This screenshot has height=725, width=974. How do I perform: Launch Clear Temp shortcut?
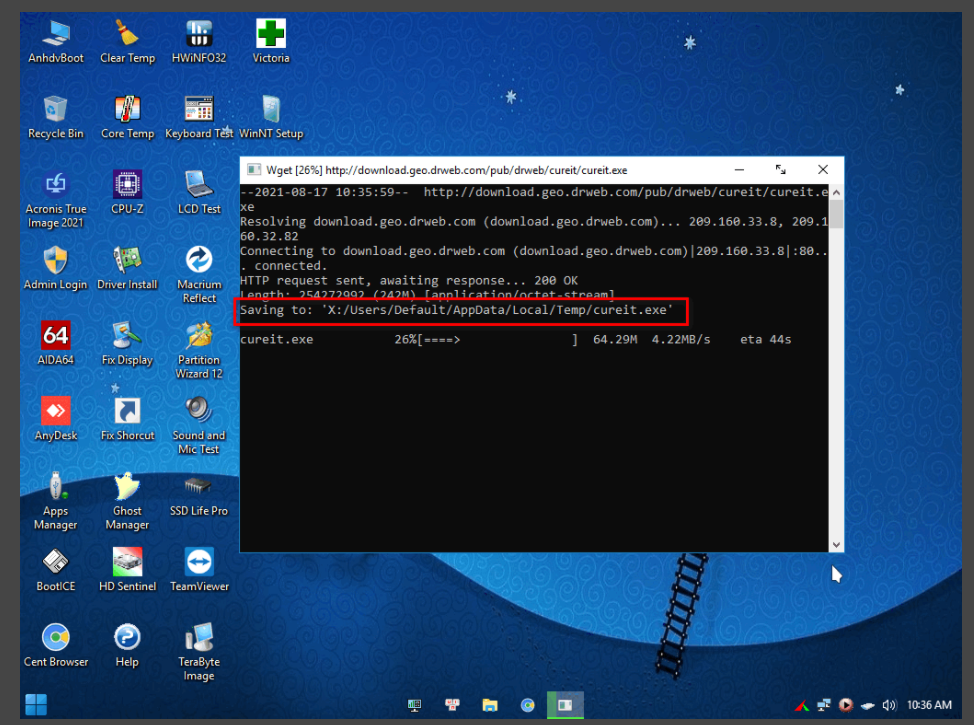pos(127,41)
